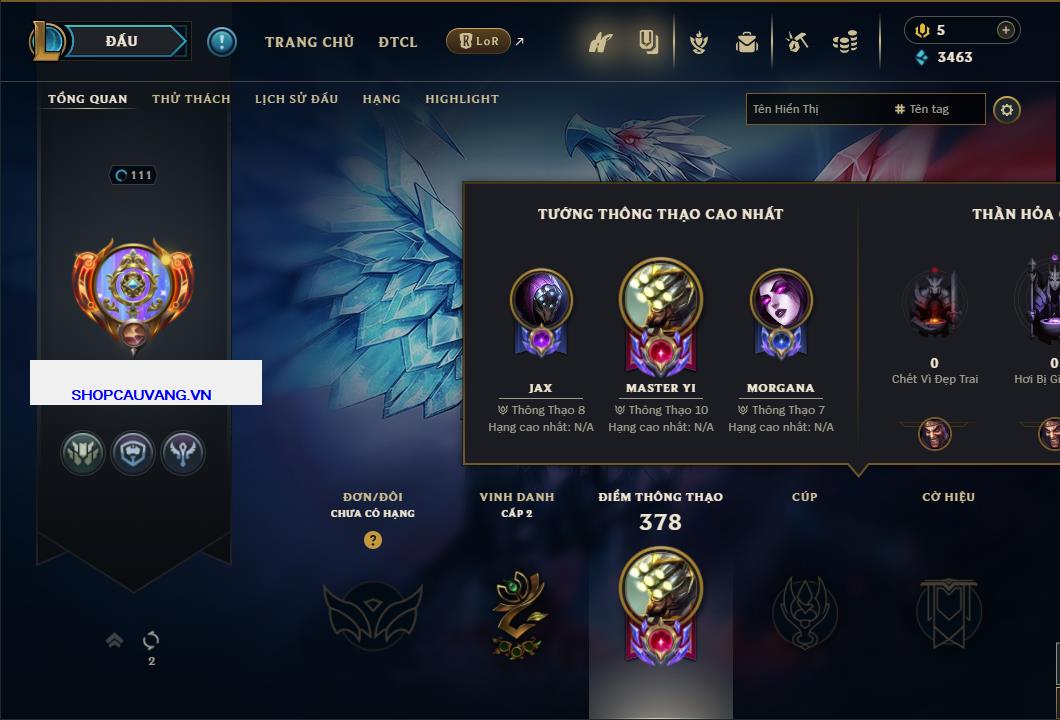Open the HIGHLIGHT tab
1060x720 pixels.
click(462, 99)
